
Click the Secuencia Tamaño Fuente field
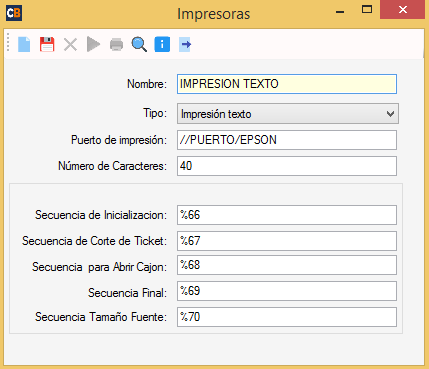287,317
